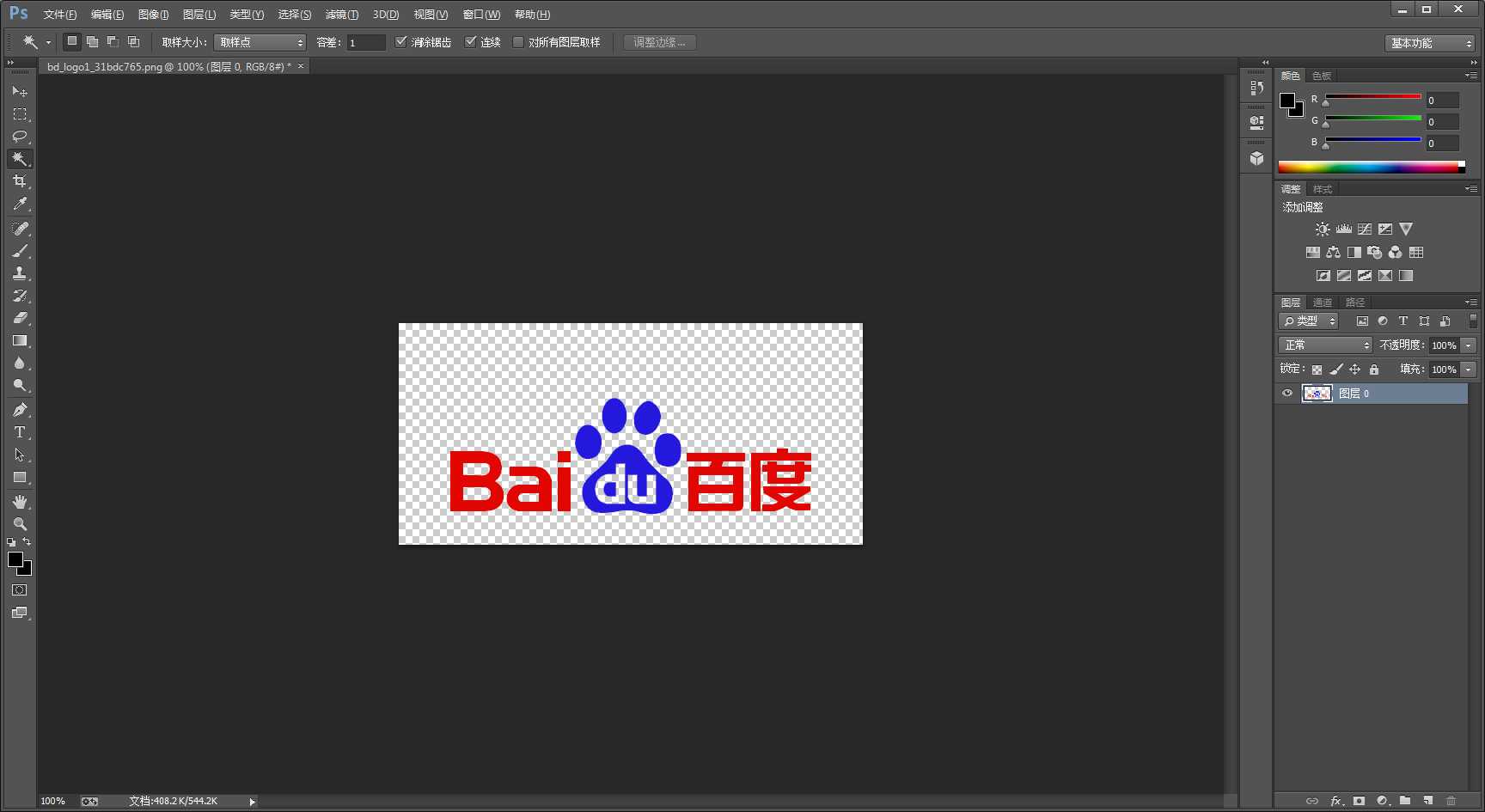Click the foreground color swatch in toolbox
1485x812 pixels.
(15, 559)
